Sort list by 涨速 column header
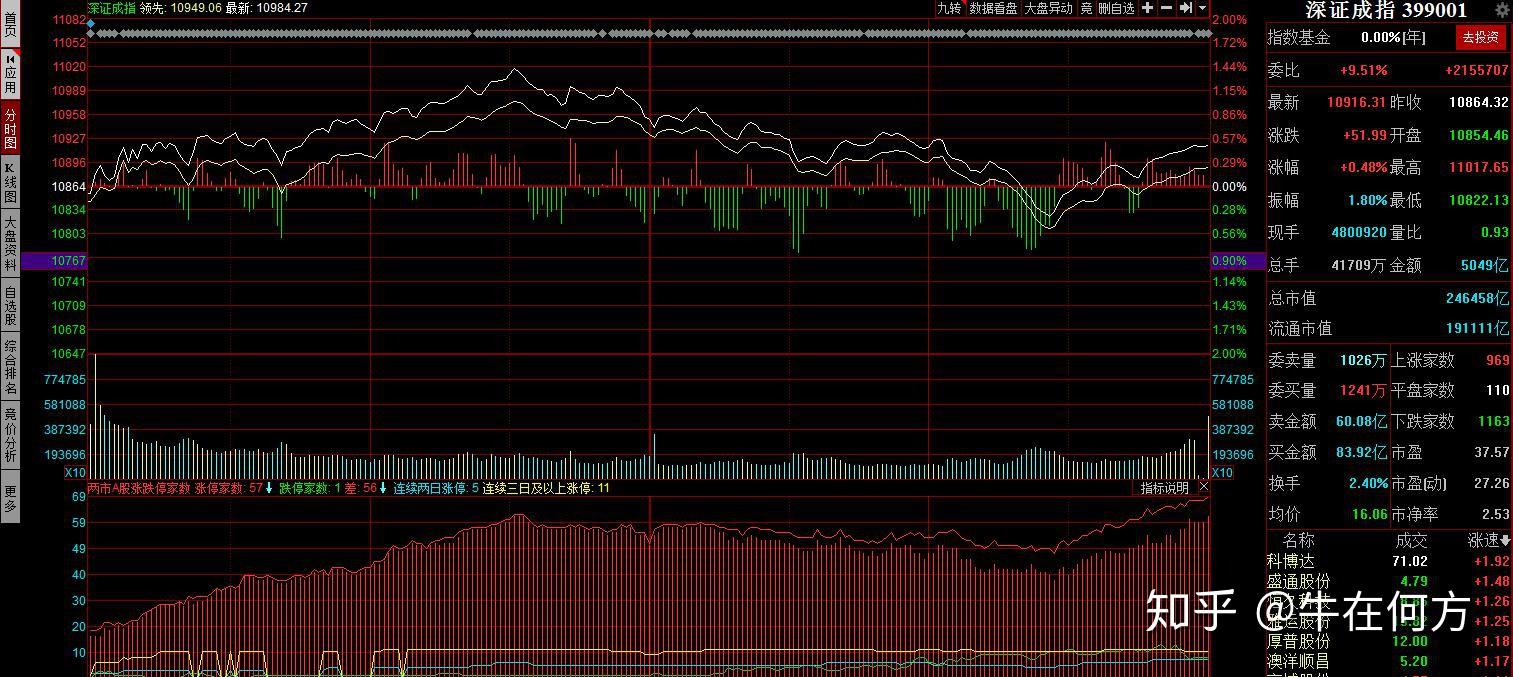This screenshot has height=677, width=1513. [x=1489, y=540]
